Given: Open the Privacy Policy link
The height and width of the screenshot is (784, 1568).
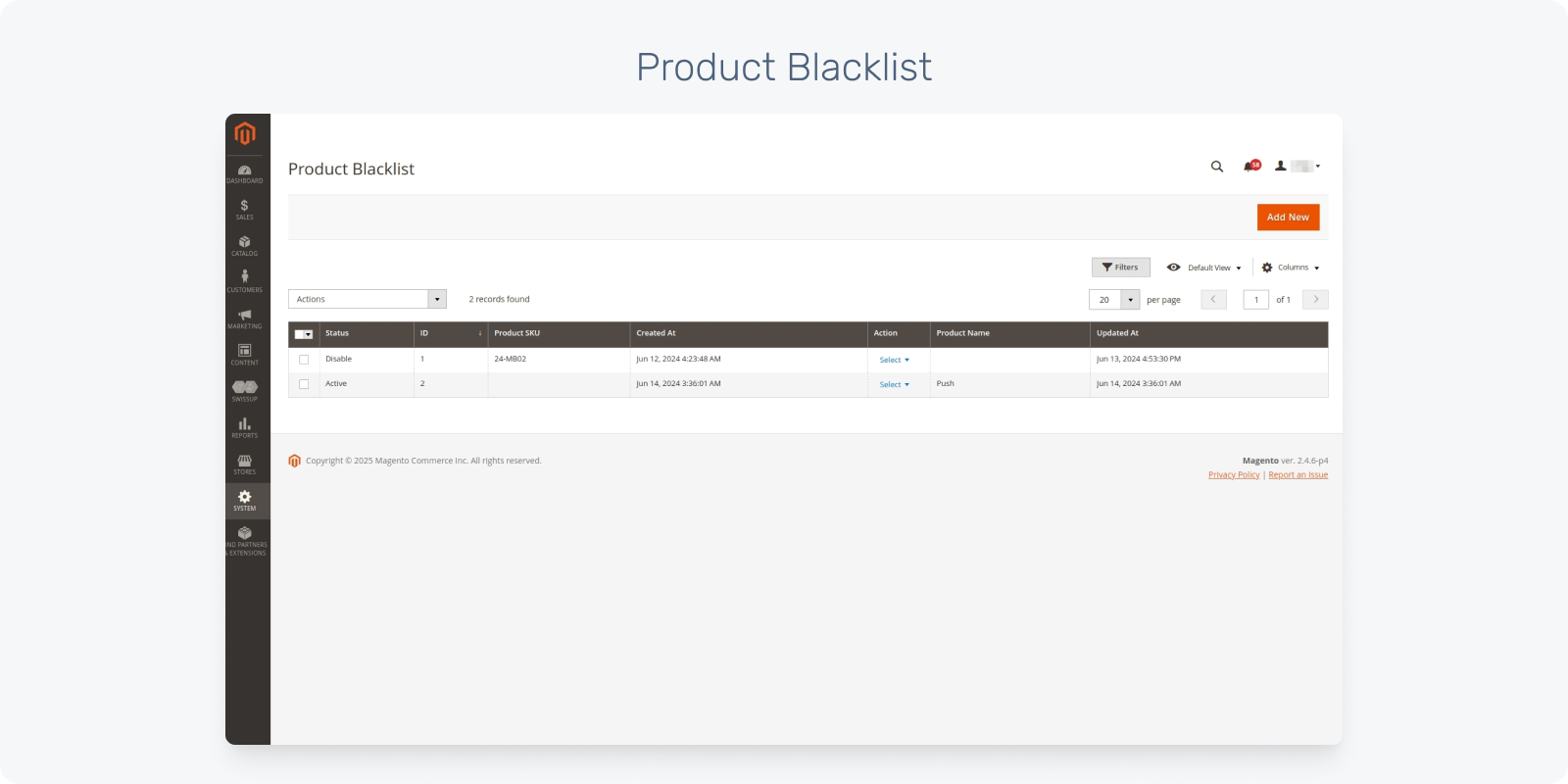Looking at the screenshot, I should [x=1234, y=475].
